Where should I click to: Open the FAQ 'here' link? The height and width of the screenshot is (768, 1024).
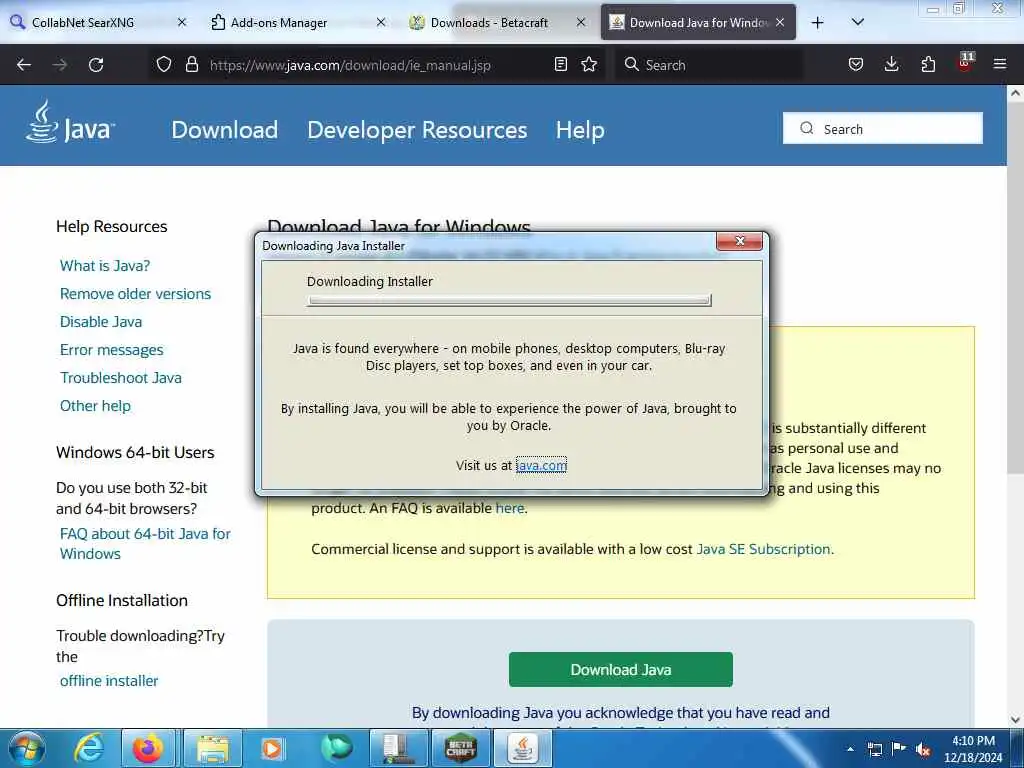tap(509, 508)
